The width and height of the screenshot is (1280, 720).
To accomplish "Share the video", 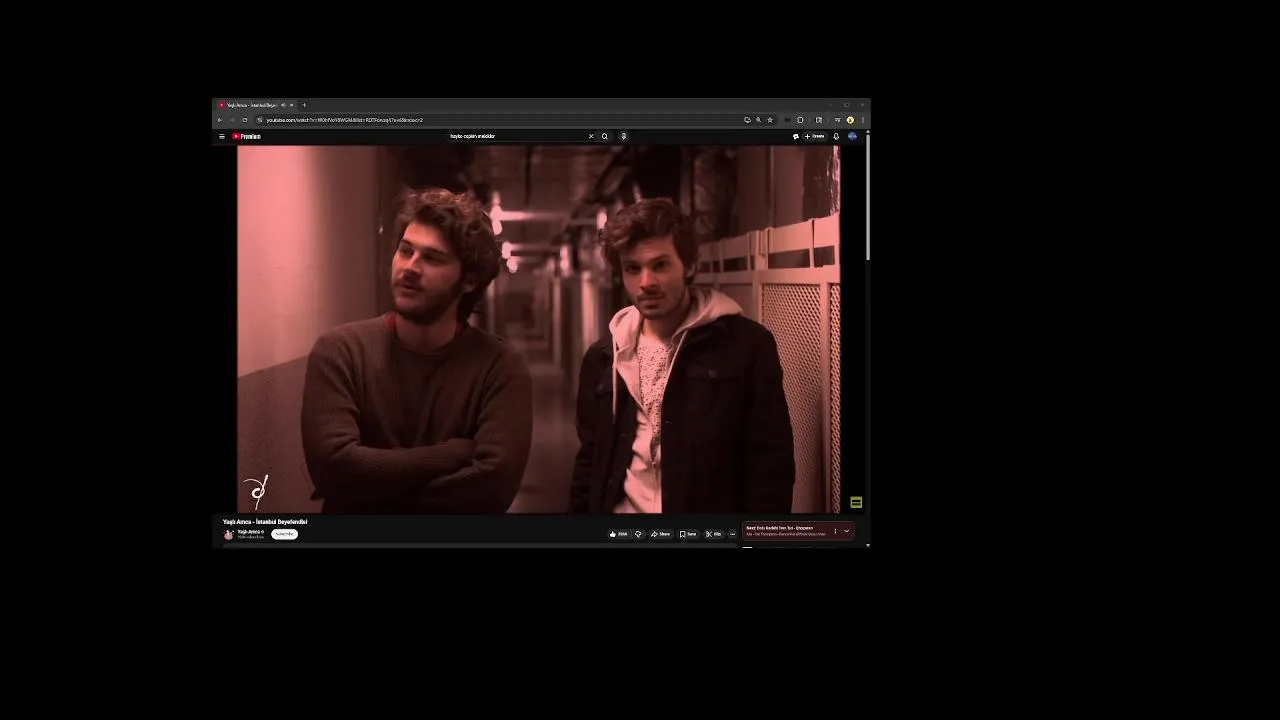I will (660, 534).
